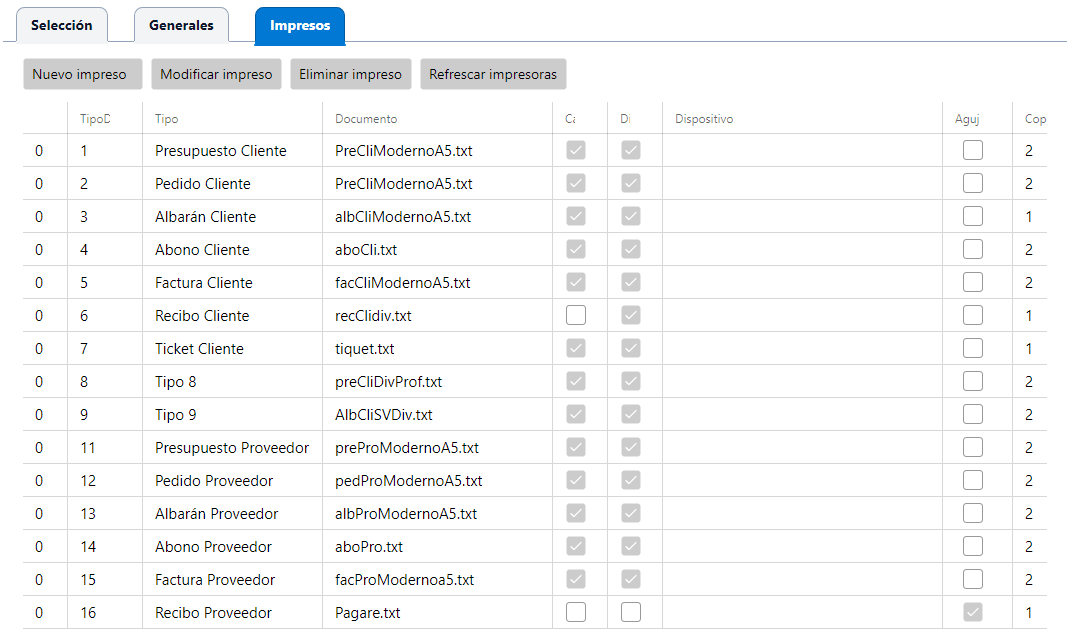Select the Ticket Cliente cell
The image size is (1070, 630).
pyautogui.click(x=232, y=349)
